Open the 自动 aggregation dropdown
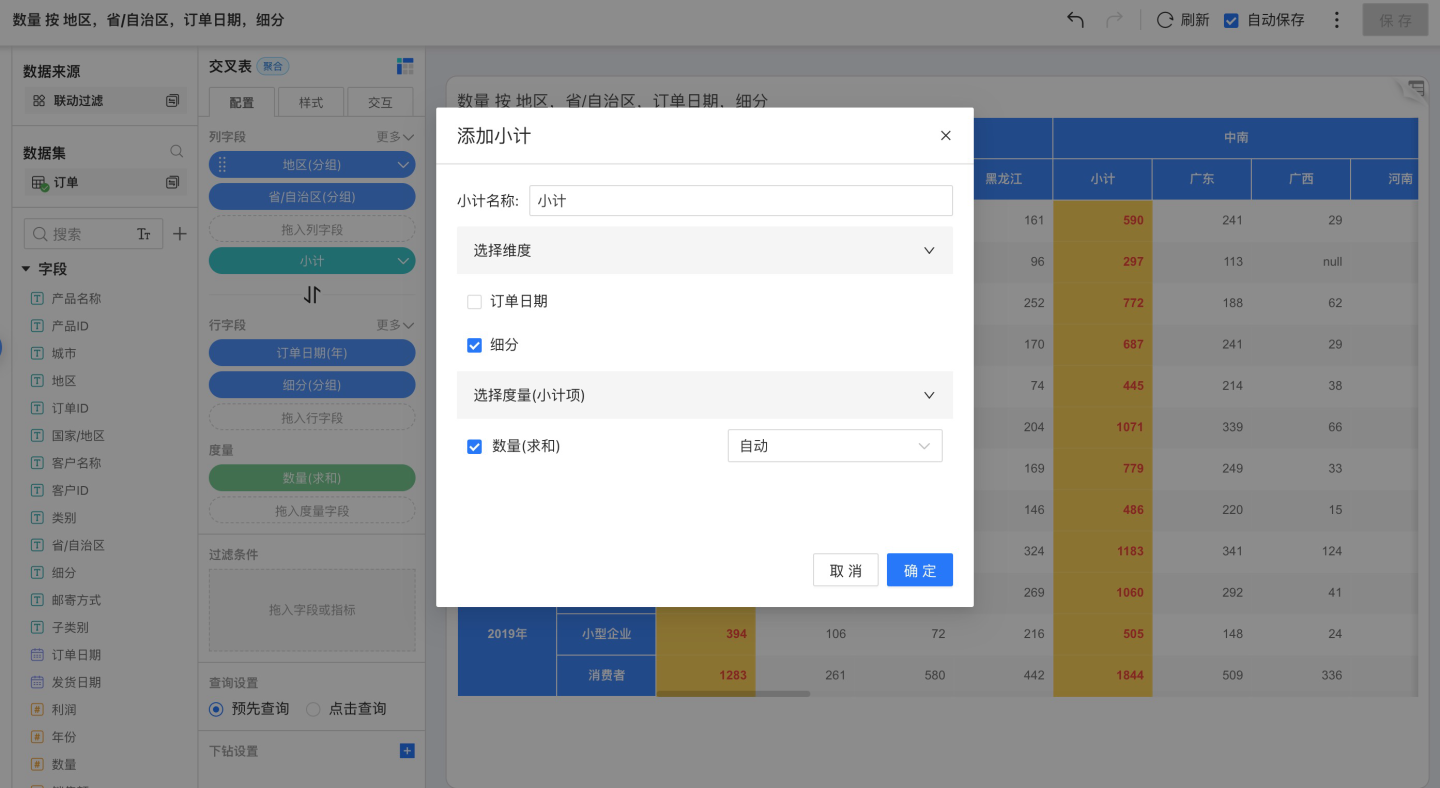The image size is (1440, 788). (x=834, y=446)
